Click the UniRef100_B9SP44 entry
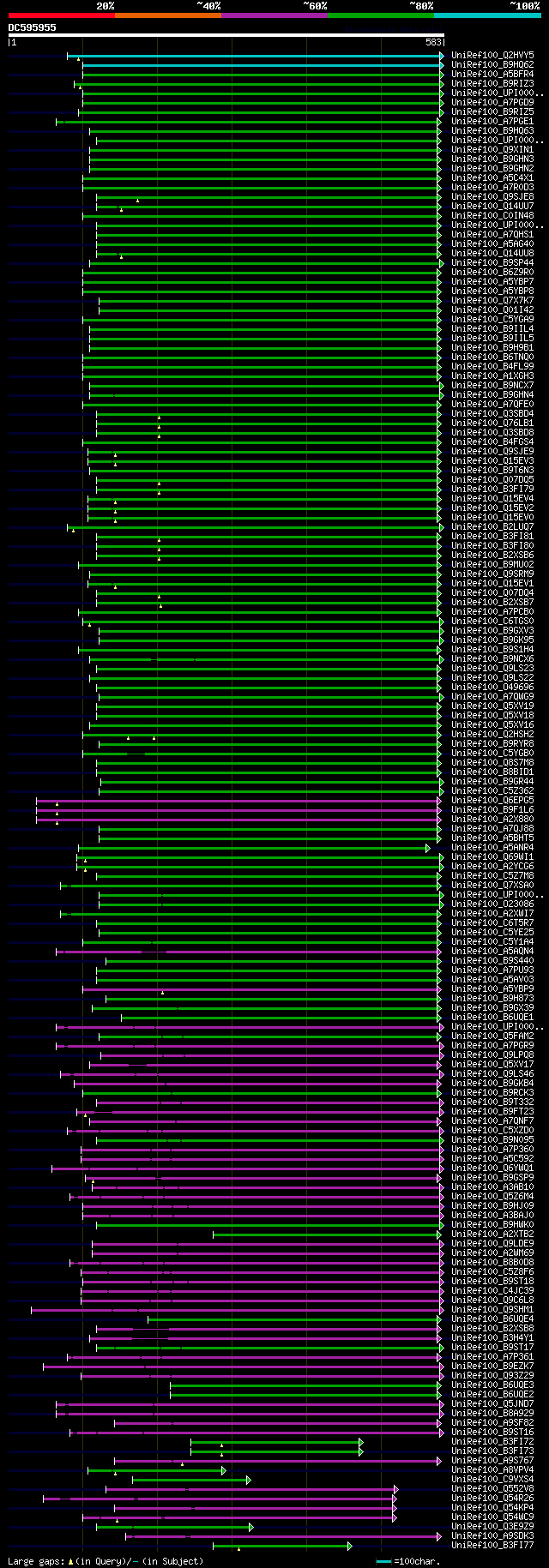Viewport: 549px width, 1568px height. pyautogui.click(x=492, y=263)
